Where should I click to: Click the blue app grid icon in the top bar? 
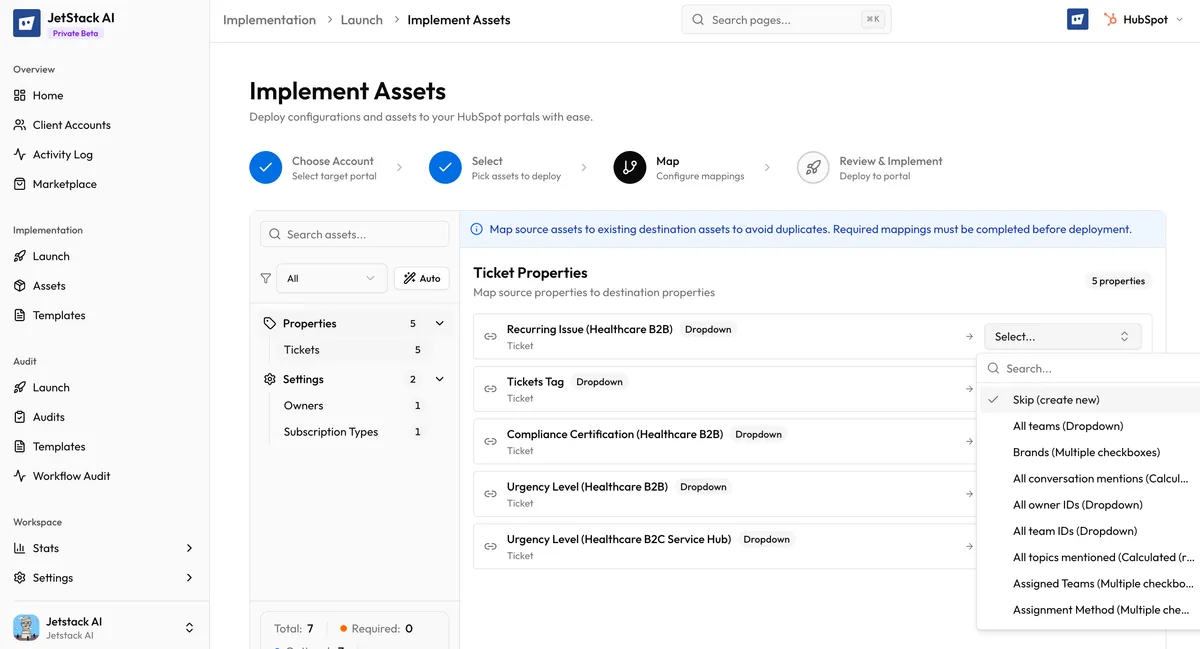point(1077,18)
